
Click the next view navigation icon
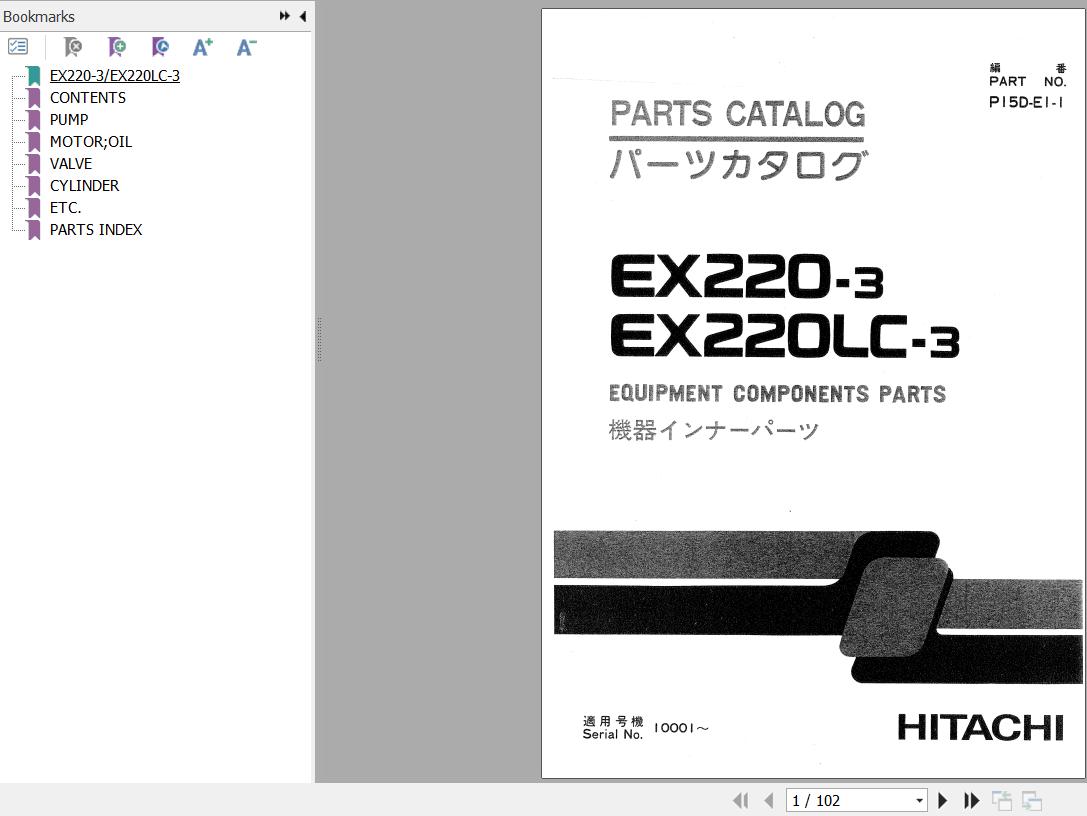tap(1032, 801)
